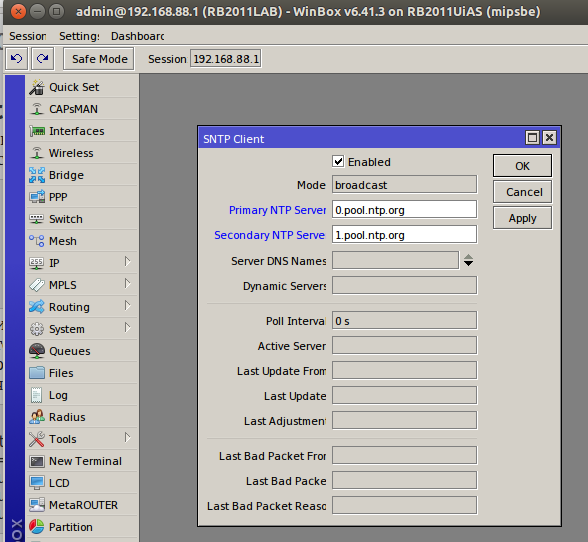Click the Primary NTP Server field

[404, 210]
